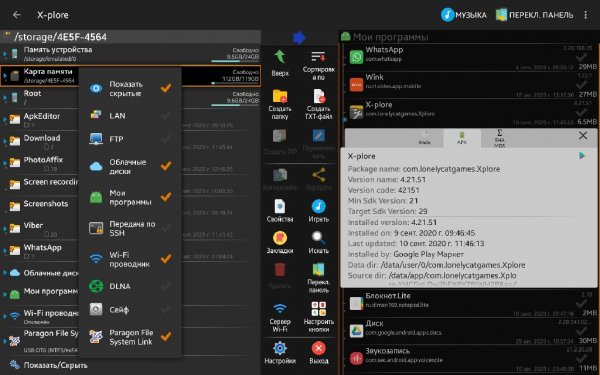Tap the blue arrow between the panels
600x375 pixels.
pyautogui.click(x=299, y=38)
